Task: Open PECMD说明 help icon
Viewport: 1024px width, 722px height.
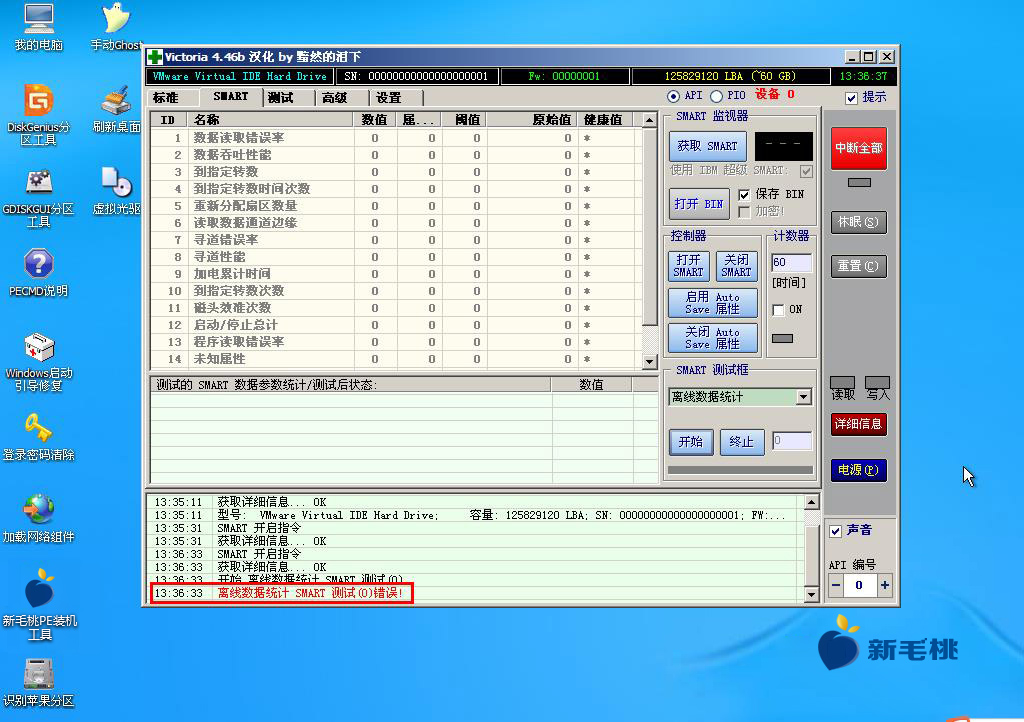Action: [39, 273]
